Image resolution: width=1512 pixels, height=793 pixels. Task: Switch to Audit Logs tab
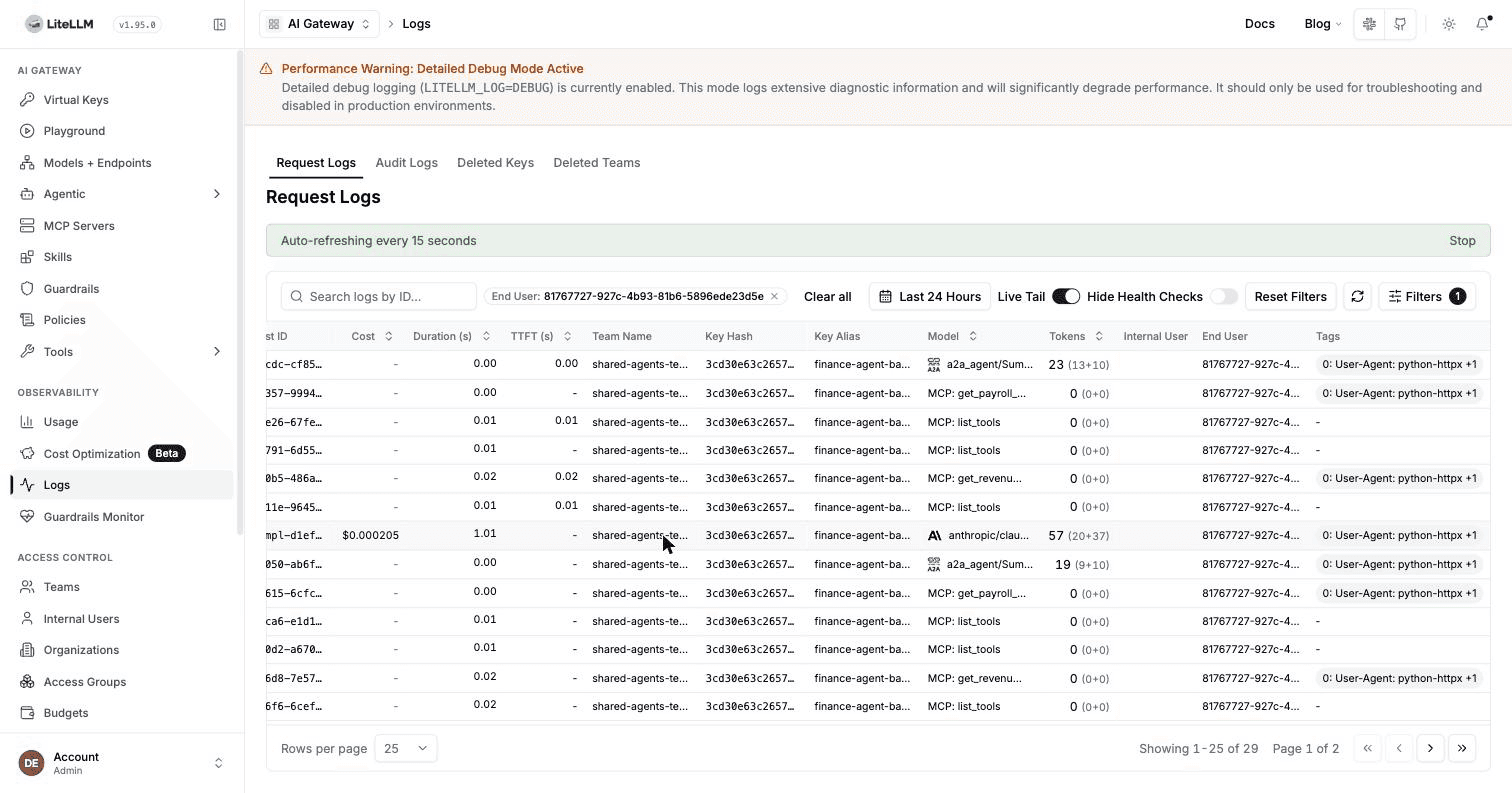point(406,163)
